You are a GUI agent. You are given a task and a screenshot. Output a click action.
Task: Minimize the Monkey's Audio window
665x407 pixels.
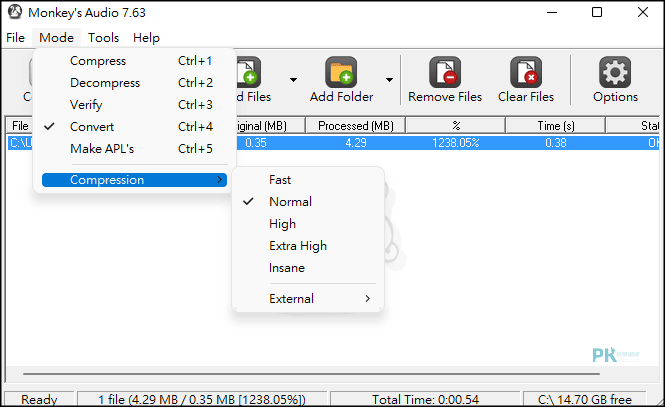click(x=552, y=12)
